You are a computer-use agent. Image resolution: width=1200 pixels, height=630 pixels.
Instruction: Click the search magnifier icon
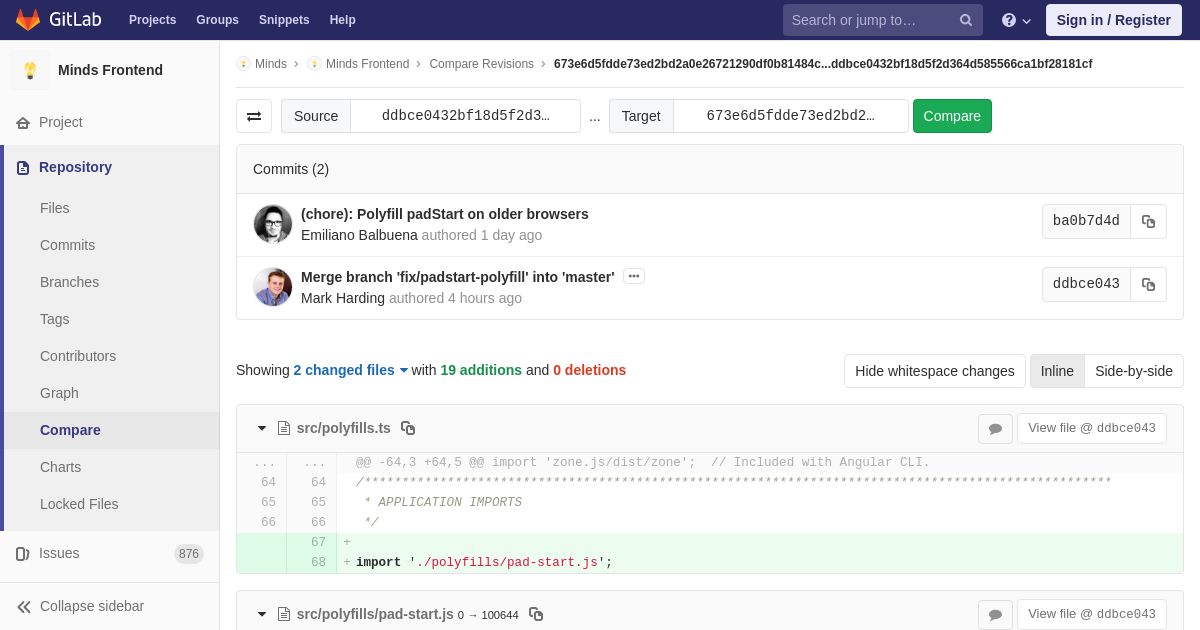[x=966, y=20]
